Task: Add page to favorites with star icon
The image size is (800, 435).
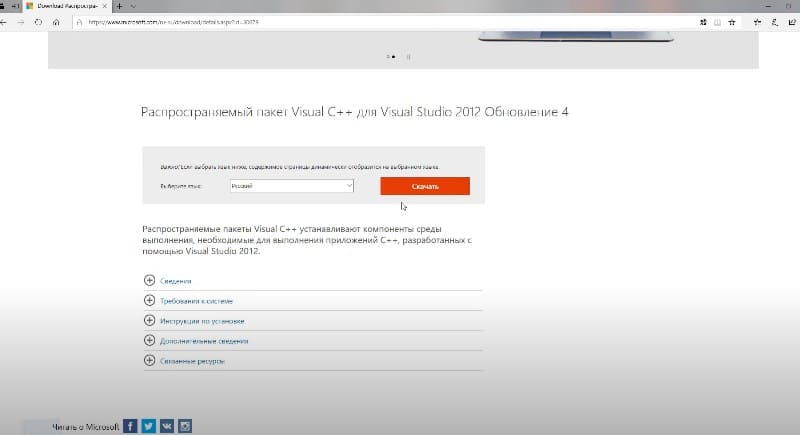Action: 732,22
